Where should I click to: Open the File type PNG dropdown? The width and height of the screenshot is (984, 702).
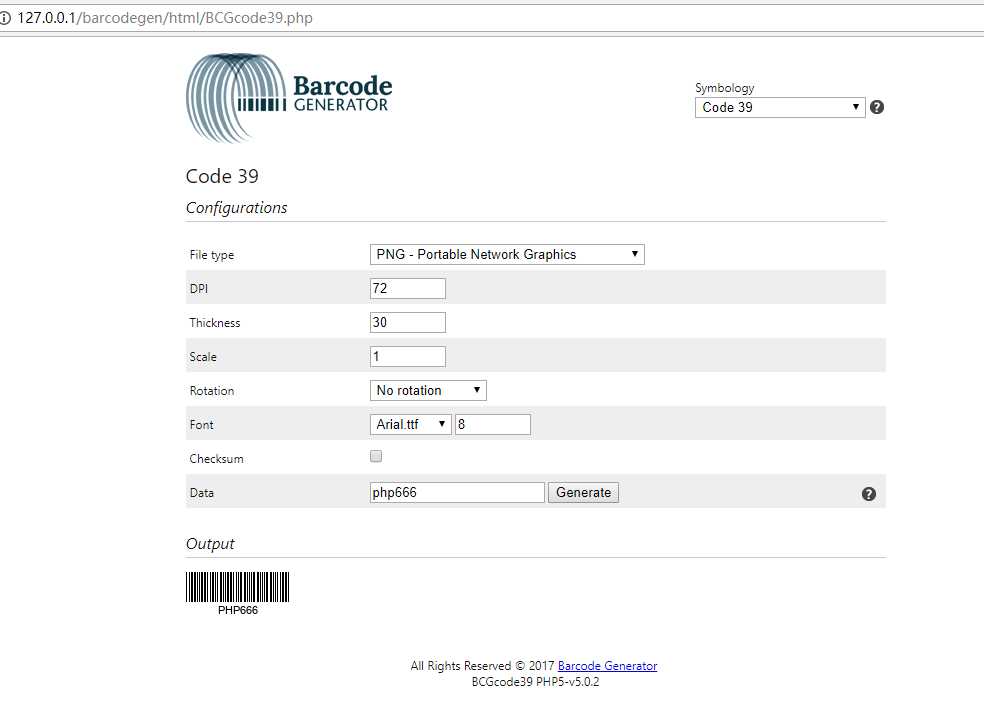[507, 254]
